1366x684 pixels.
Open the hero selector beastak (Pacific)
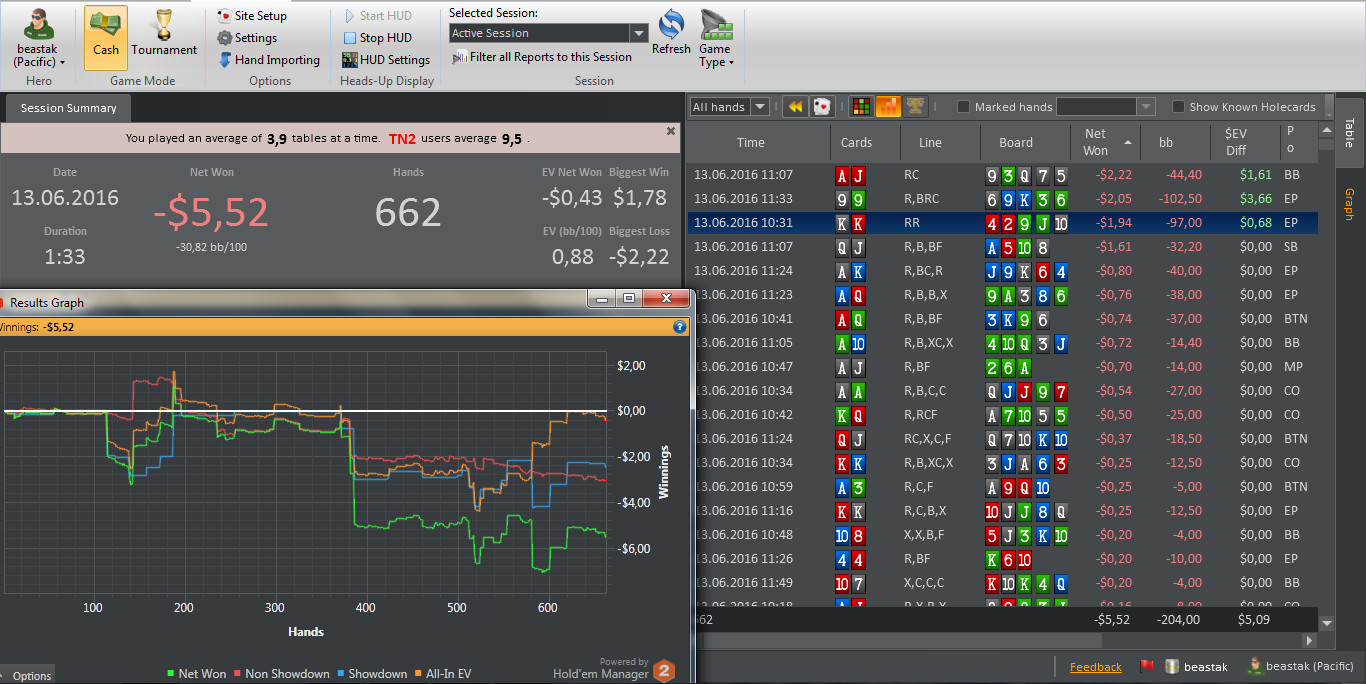coord(40,38)
